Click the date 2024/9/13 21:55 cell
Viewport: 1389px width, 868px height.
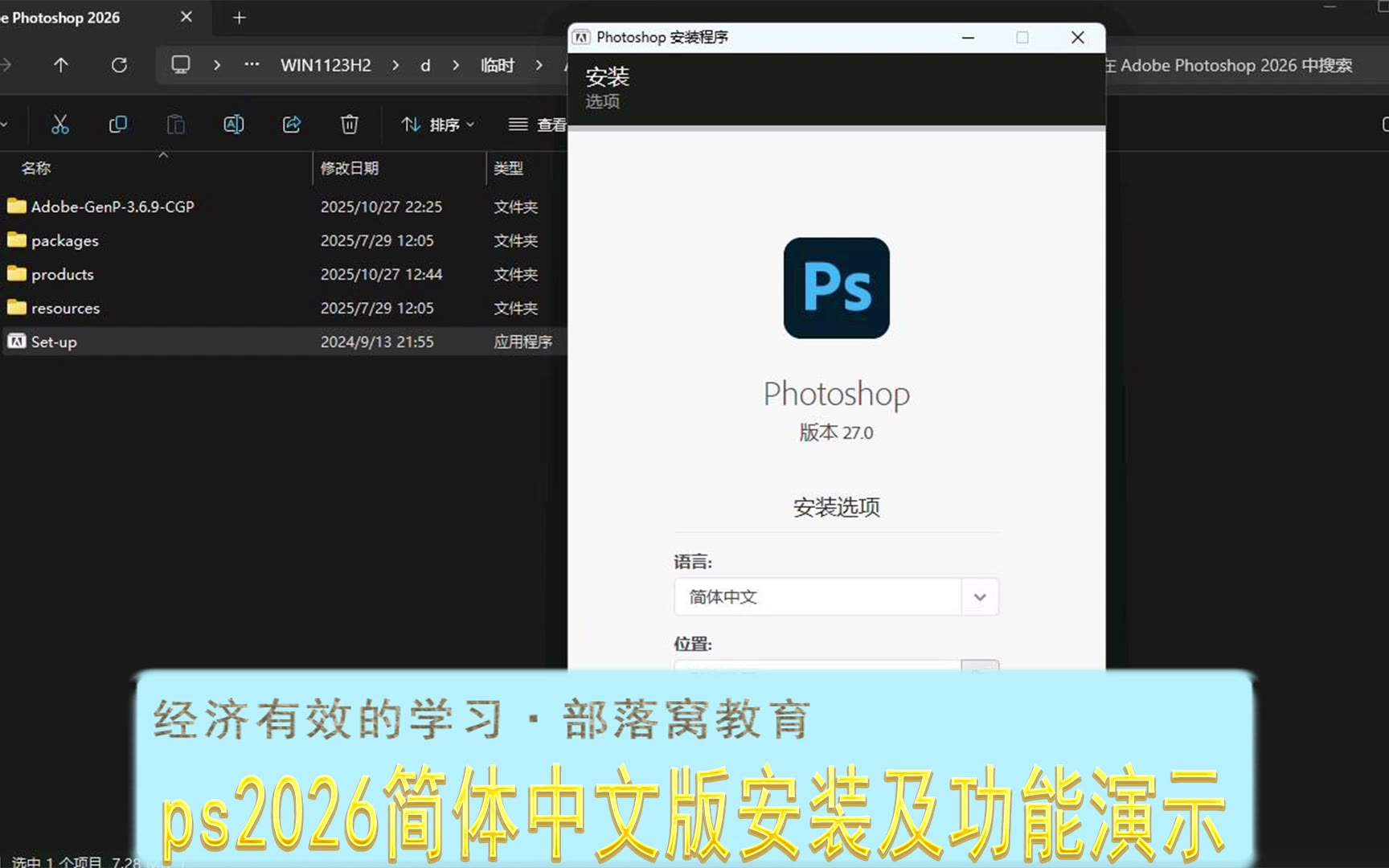(x=377, y=342)
